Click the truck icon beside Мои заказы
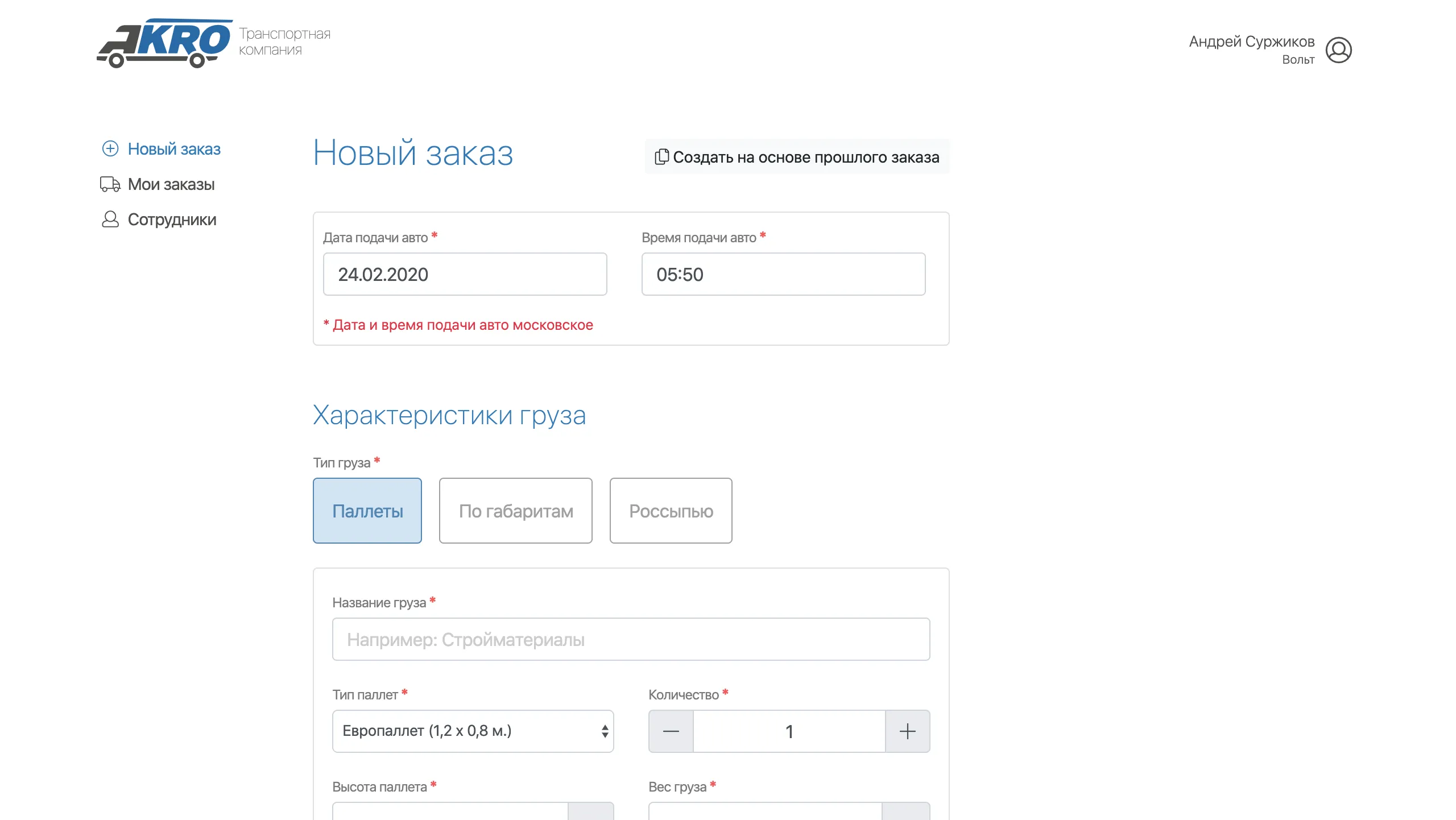The width and height of the screenshot is (1456, 820). click(110, 184)
